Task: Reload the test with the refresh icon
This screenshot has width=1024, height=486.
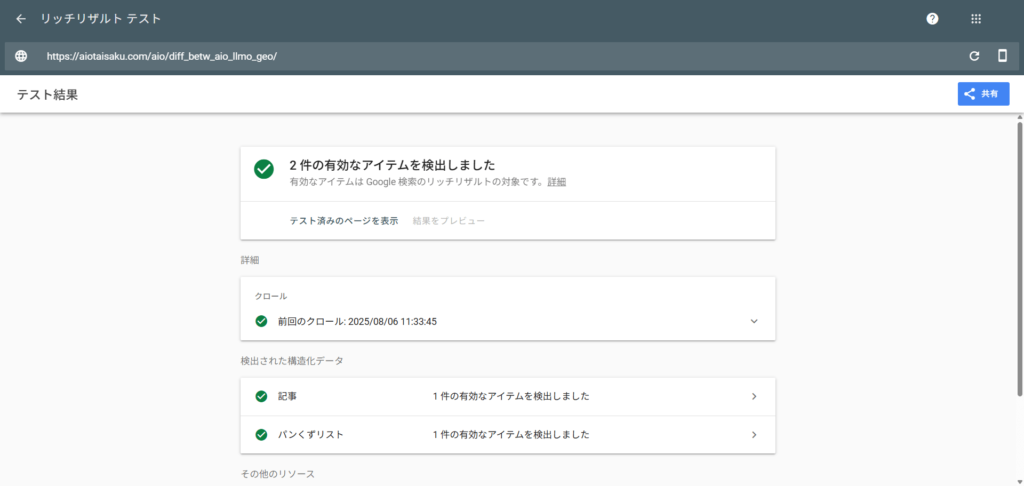Action: point(974,56)
